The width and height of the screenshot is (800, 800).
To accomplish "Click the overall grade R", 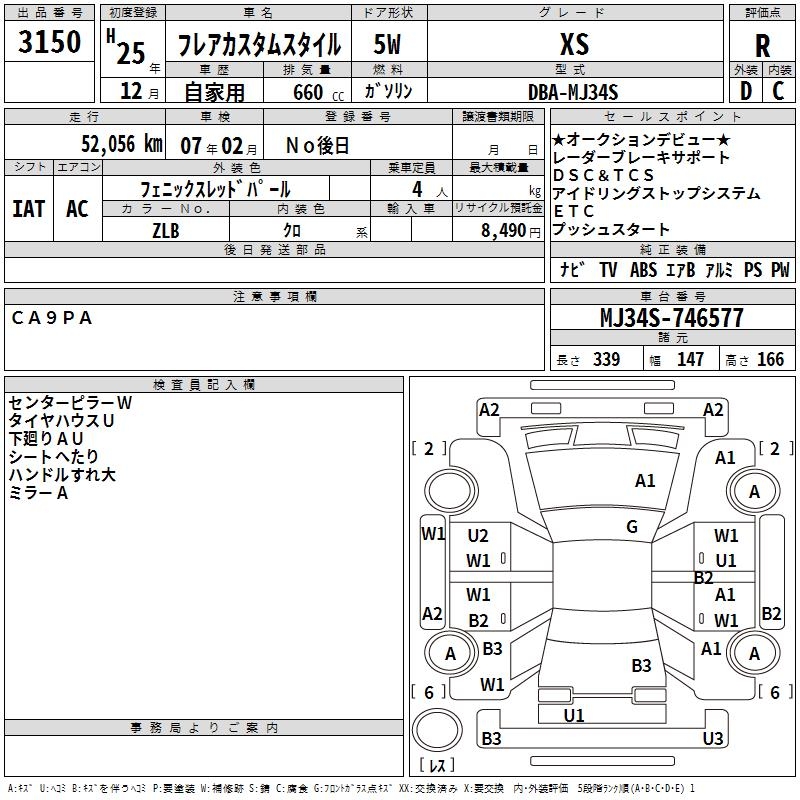I will 762,45.
